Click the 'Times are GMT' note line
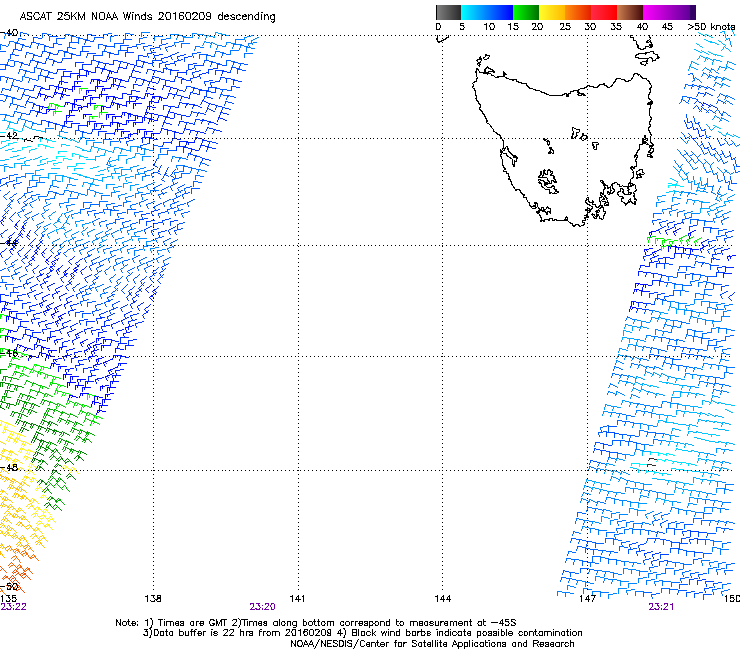Viewport: 740px width, 650px height. 316,623
